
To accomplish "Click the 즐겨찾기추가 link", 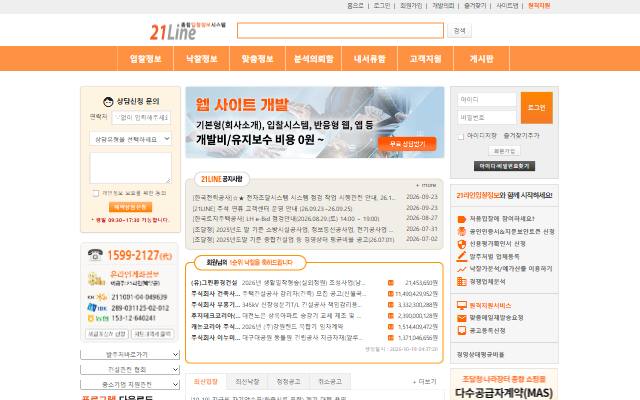I will pyautogui.click(x=521, y=136).
